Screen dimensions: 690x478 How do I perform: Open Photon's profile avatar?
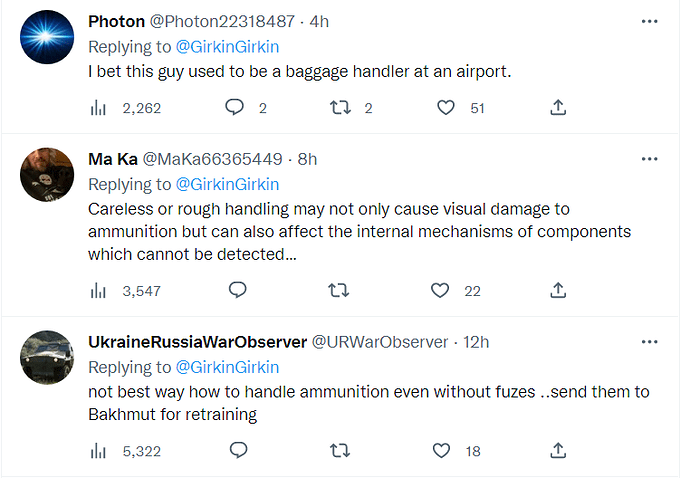point(47,37)
